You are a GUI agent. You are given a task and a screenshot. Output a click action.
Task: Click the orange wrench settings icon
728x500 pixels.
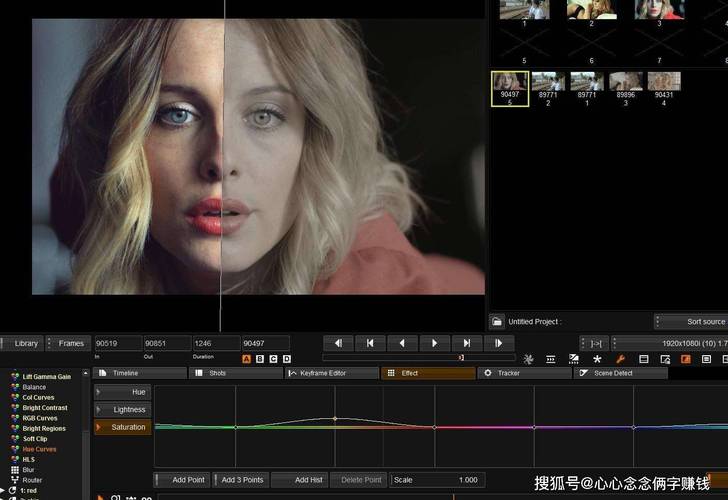[x=620, y=359]
